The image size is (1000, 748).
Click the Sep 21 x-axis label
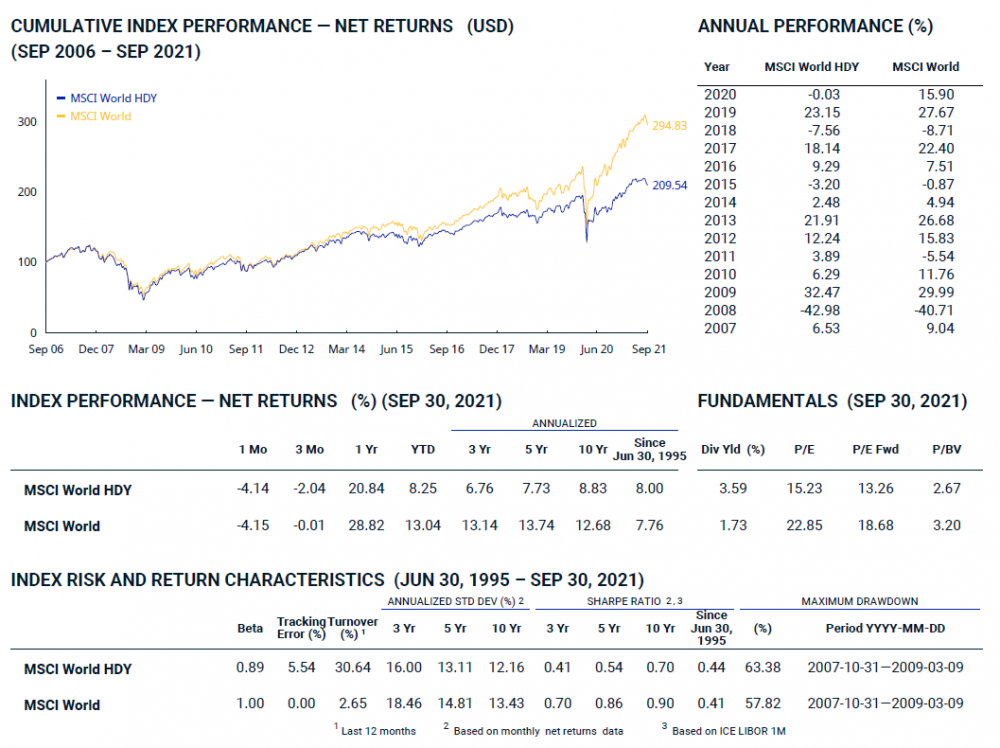pyautogui.click(x=647, y=350)
